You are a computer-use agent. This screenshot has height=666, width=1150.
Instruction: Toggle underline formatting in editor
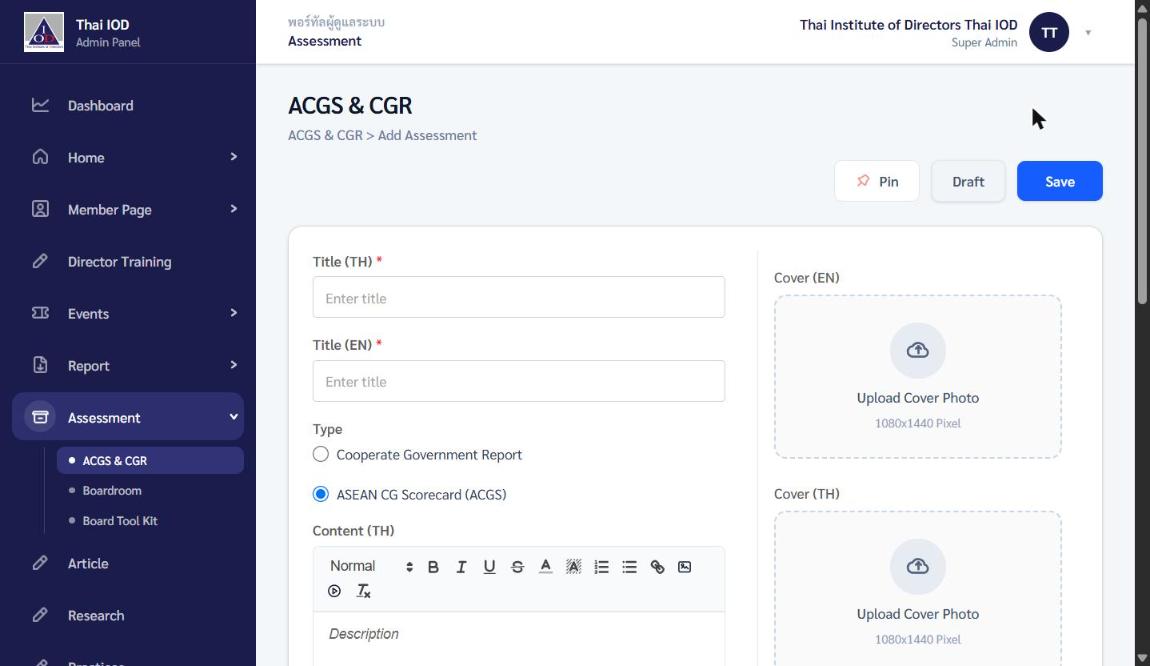(x=489, y=566)
